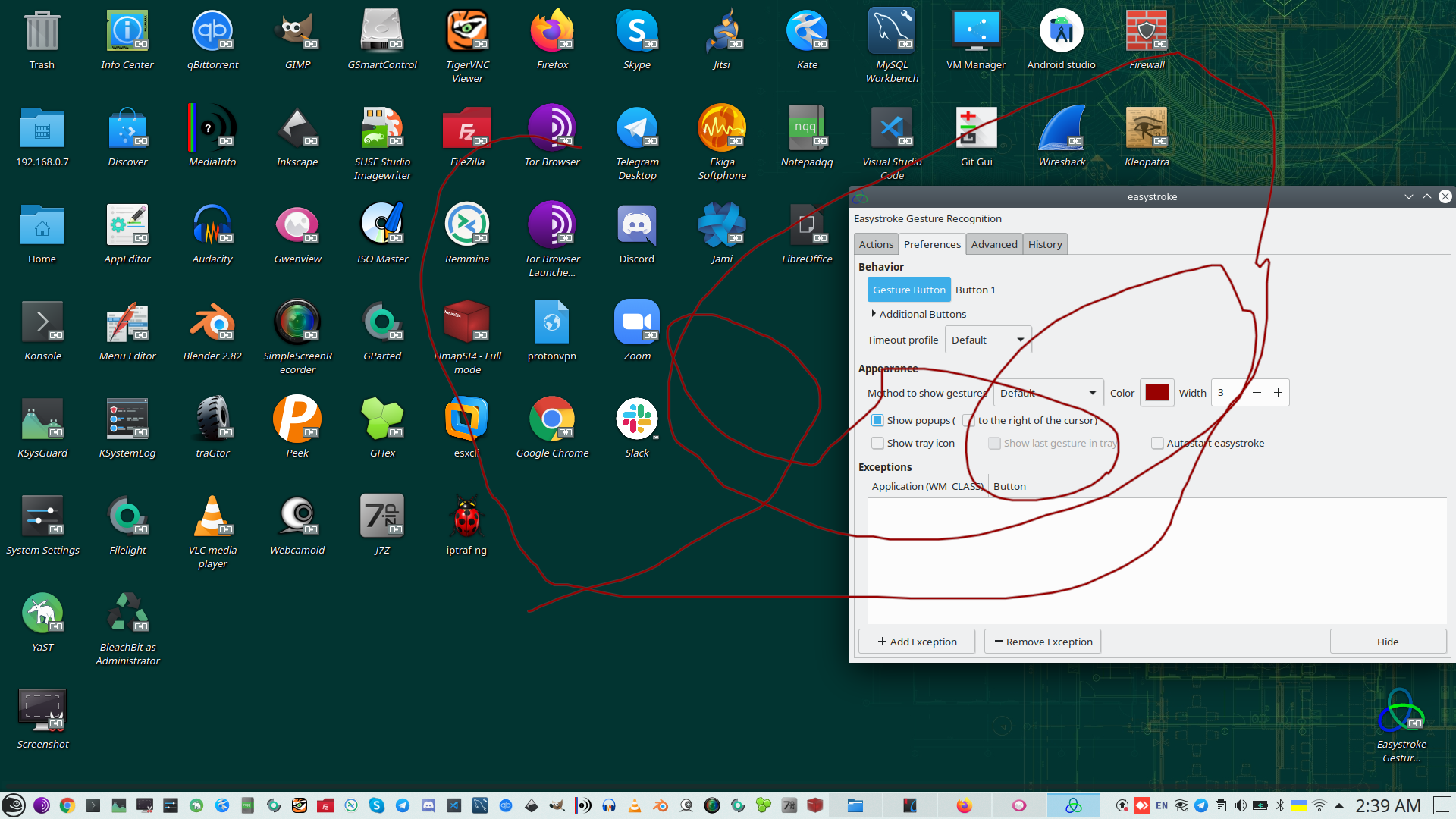Click the Add Exception button
The image size is (1456, 819).
917,642
